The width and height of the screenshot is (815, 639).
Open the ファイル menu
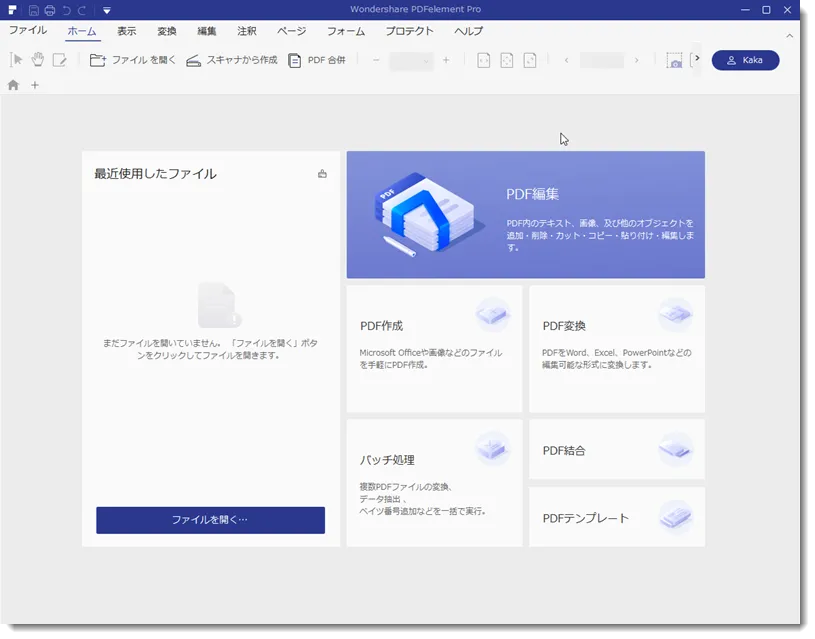click(28, 31)
